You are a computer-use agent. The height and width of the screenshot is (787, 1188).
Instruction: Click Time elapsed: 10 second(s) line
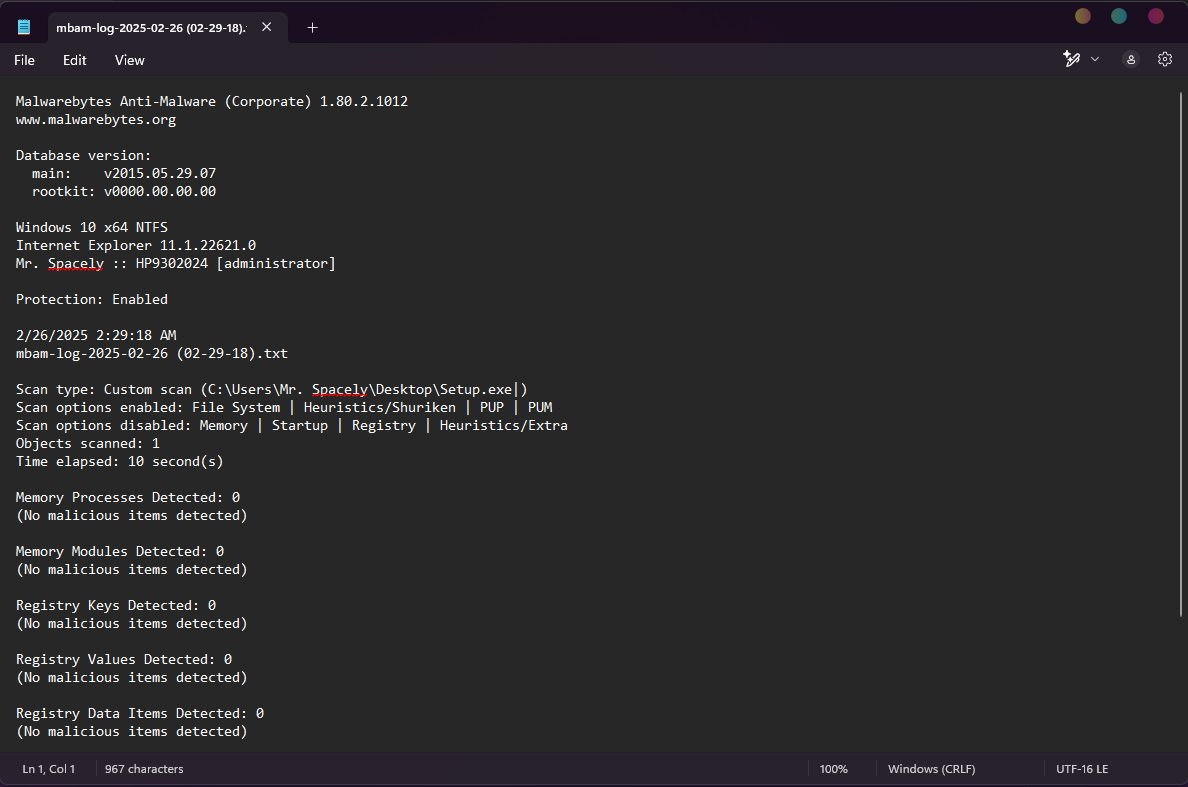point(120,461)
